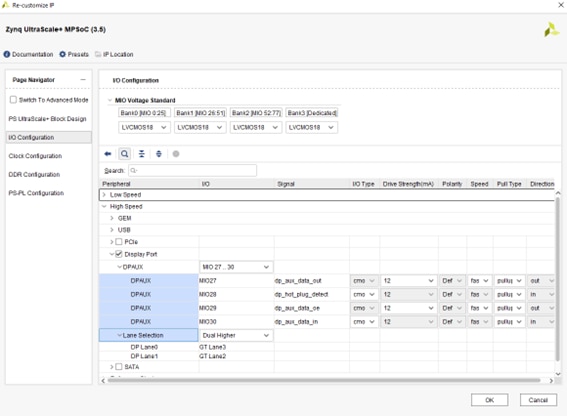Expand the USB peripheral node
The width and height of the screenshot is (567, 416).
tap(112, 230)
